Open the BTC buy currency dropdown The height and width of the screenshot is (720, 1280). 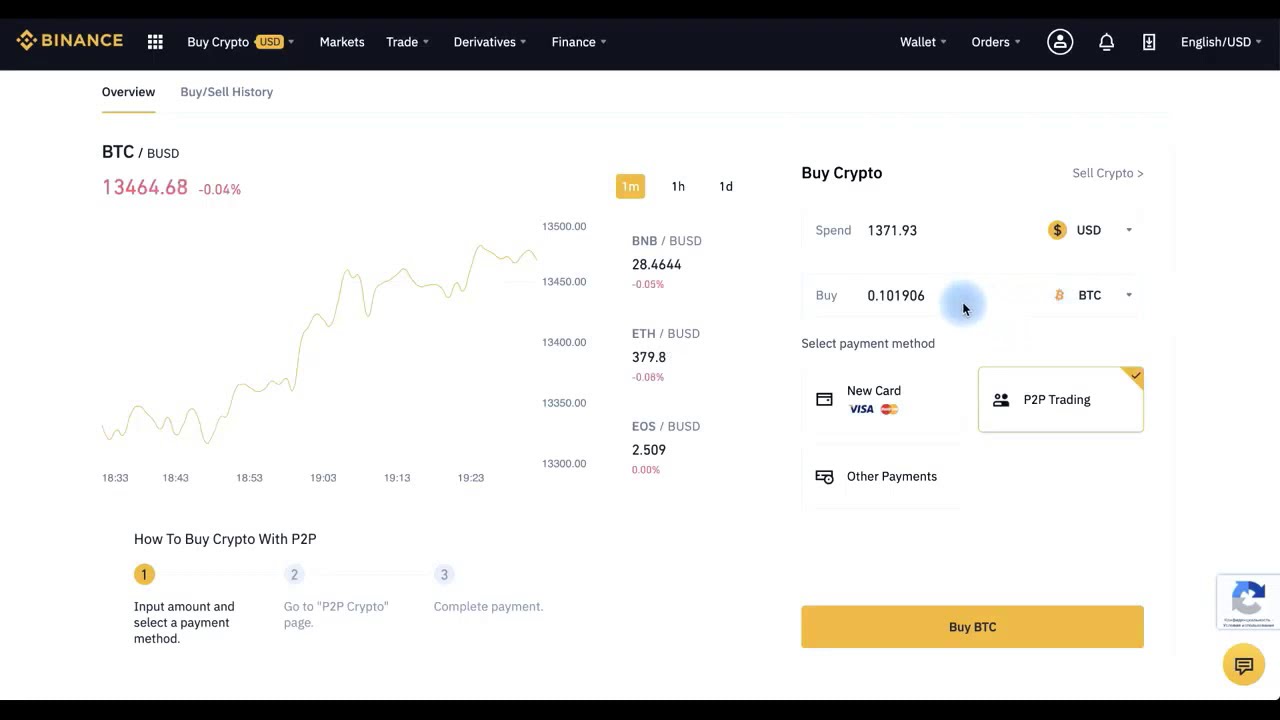pos(1092,295)
